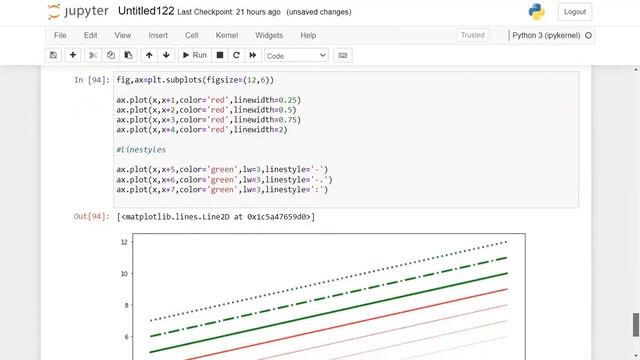Open the Kernel menu

click(227, 36)
